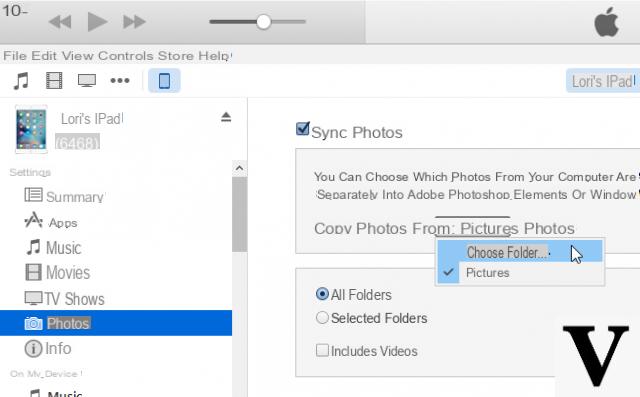Adjust the volume slider knob
This screenshot has height=397, width=640.
point(264,22)
